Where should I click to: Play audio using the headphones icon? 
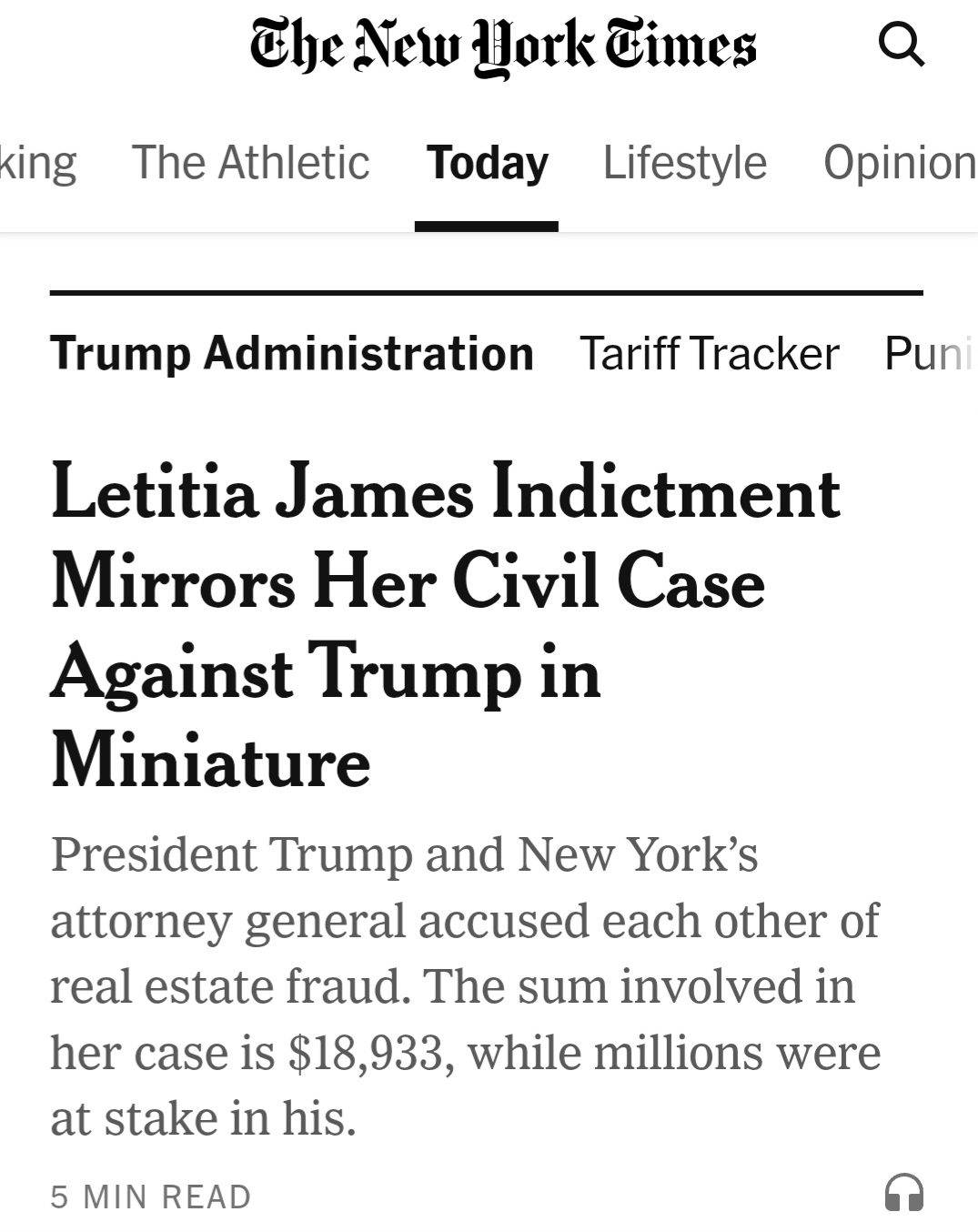[903, 1193]
